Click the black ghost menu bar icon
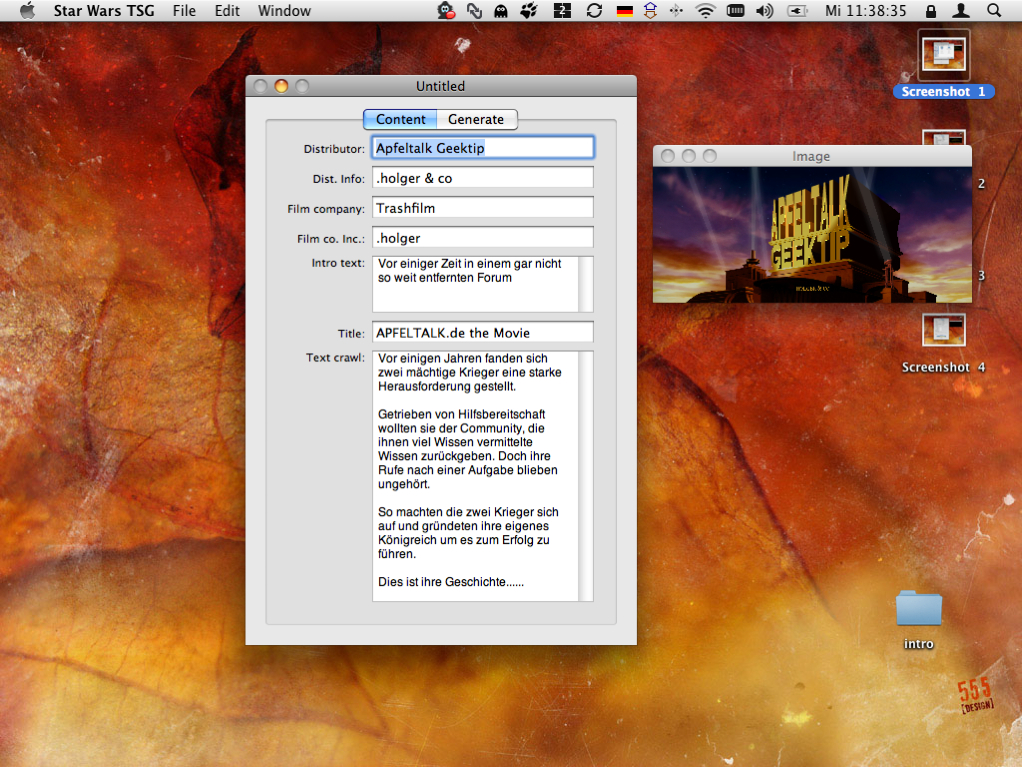 point(501,11)
